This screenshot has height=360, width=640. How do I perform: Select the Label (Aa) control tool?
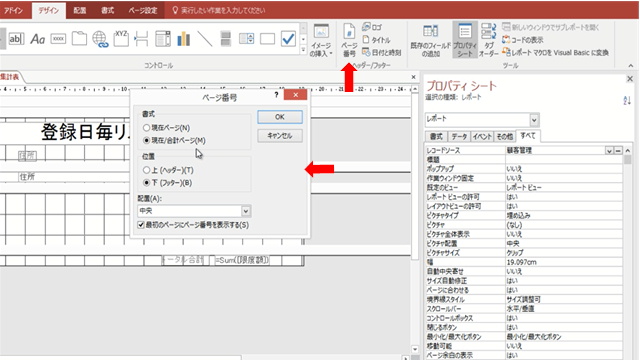(38, 39)
